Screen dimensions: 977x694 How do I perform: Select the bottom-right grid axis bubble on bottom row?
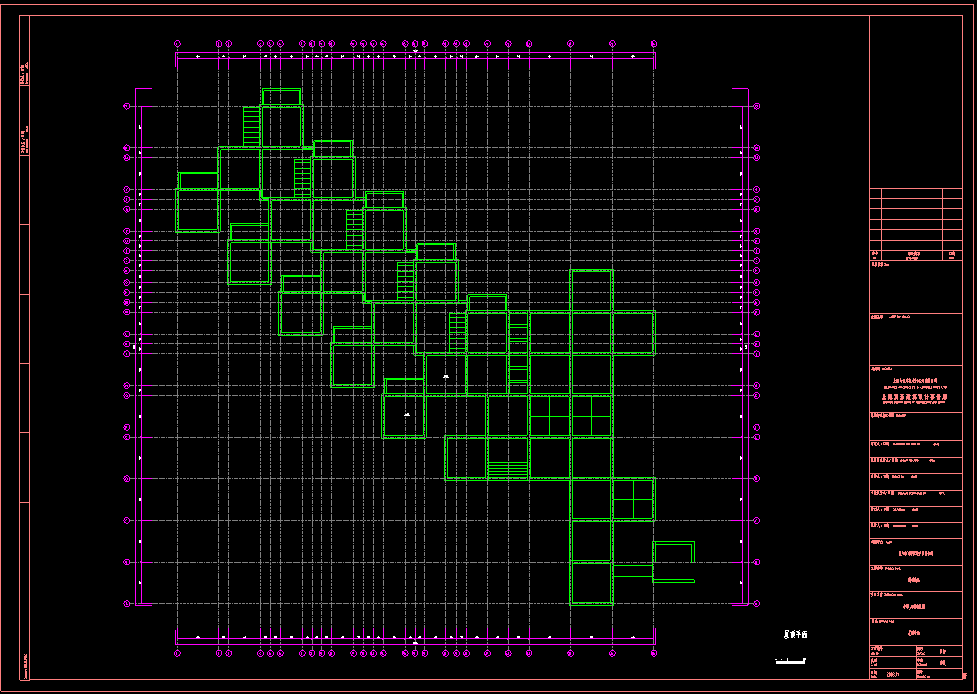654,653
